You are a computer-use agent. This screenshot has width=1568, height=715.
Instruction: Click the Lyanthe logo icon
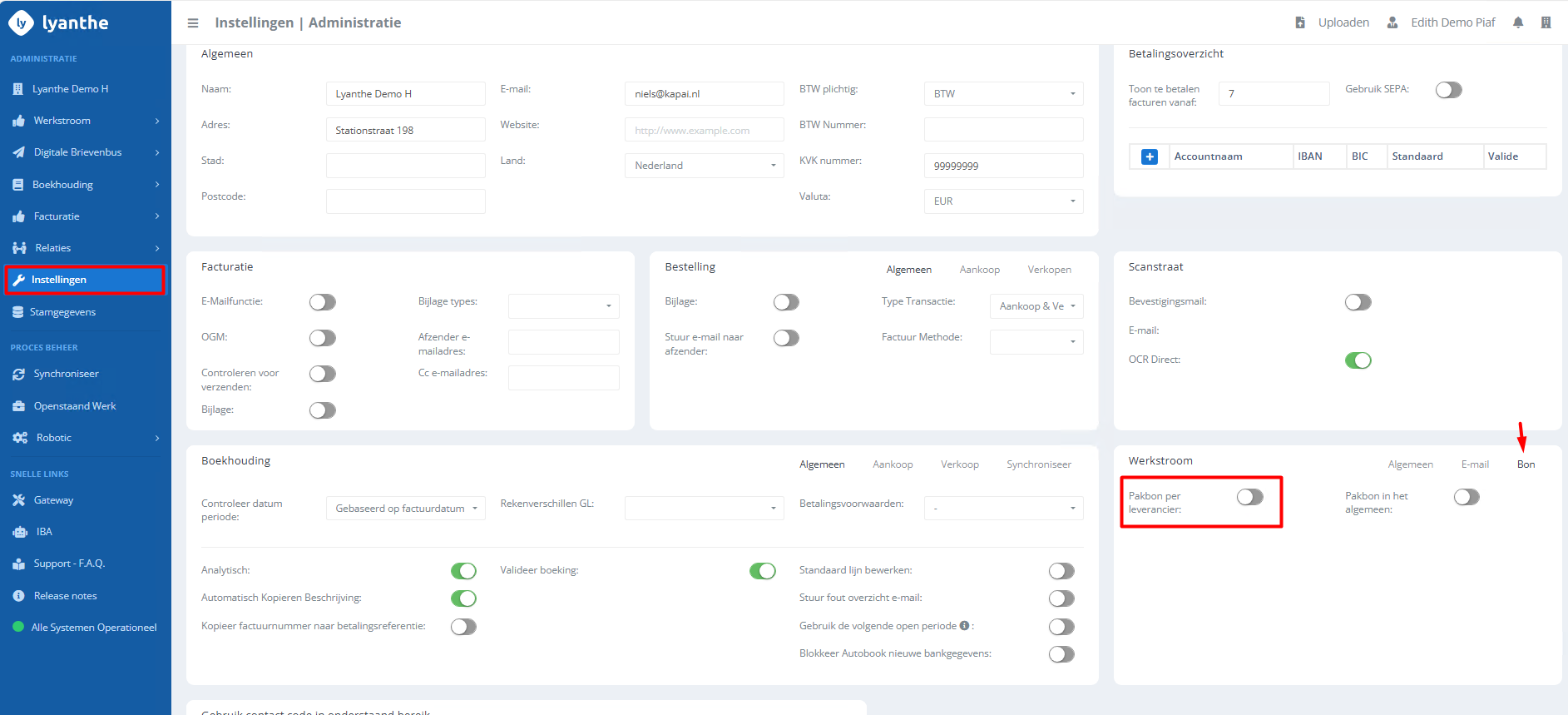21,22
